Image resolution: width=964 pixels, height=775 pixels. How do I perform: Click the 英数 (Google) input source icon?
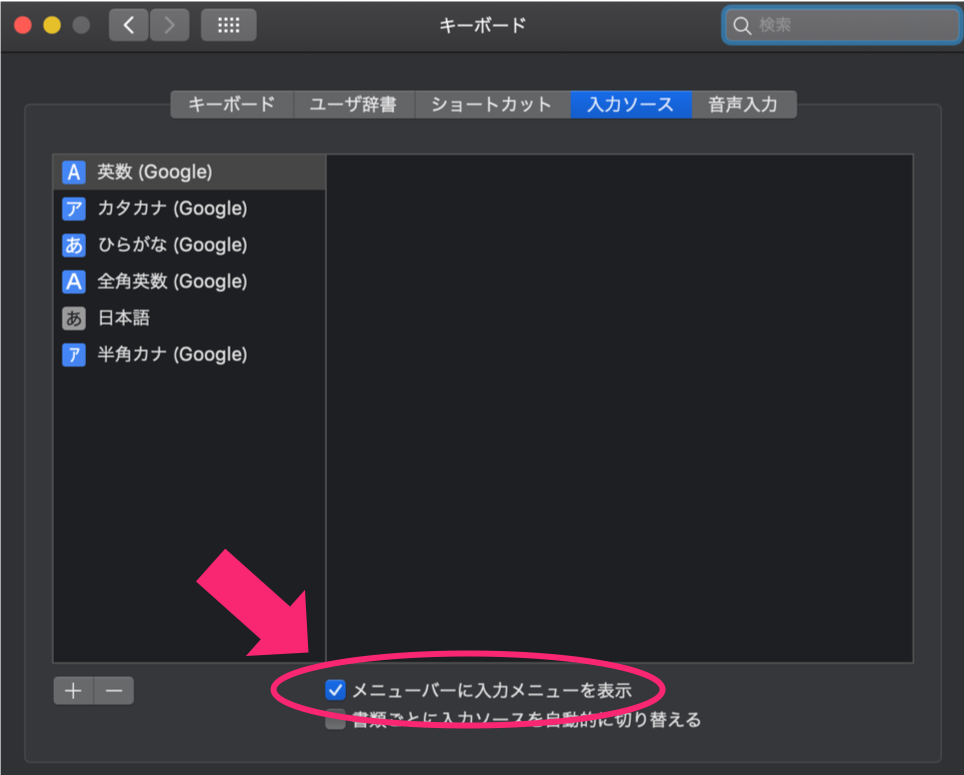point(73,172)
